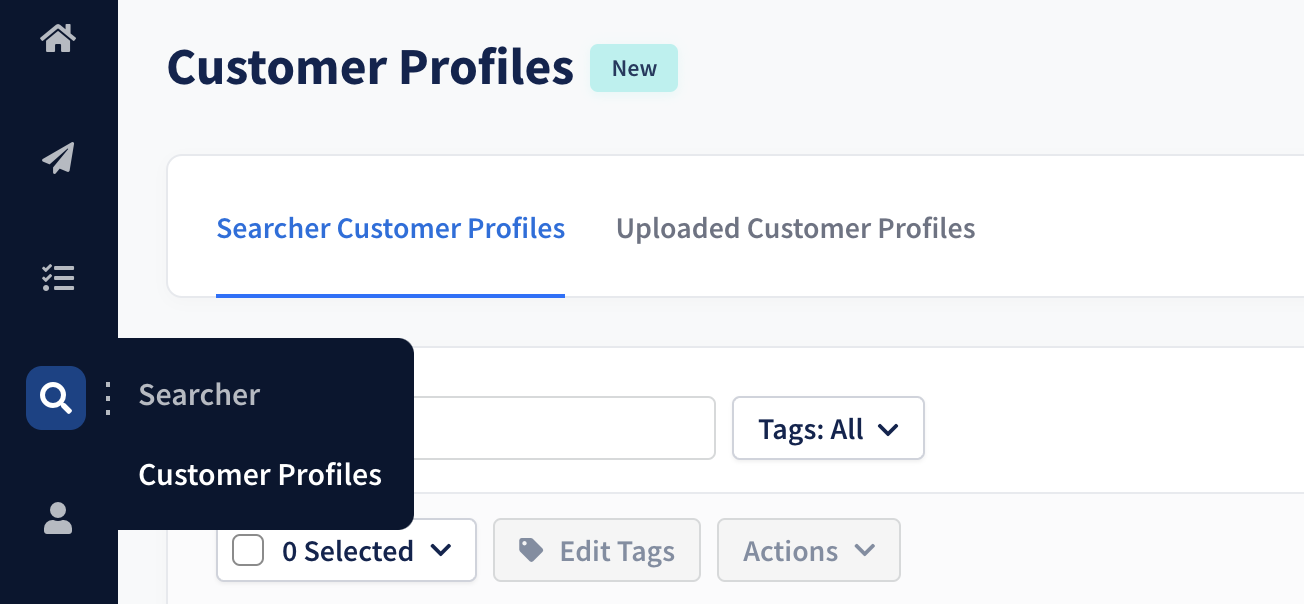
Task: Click the New badge next to title
Action: pos(634,68)
